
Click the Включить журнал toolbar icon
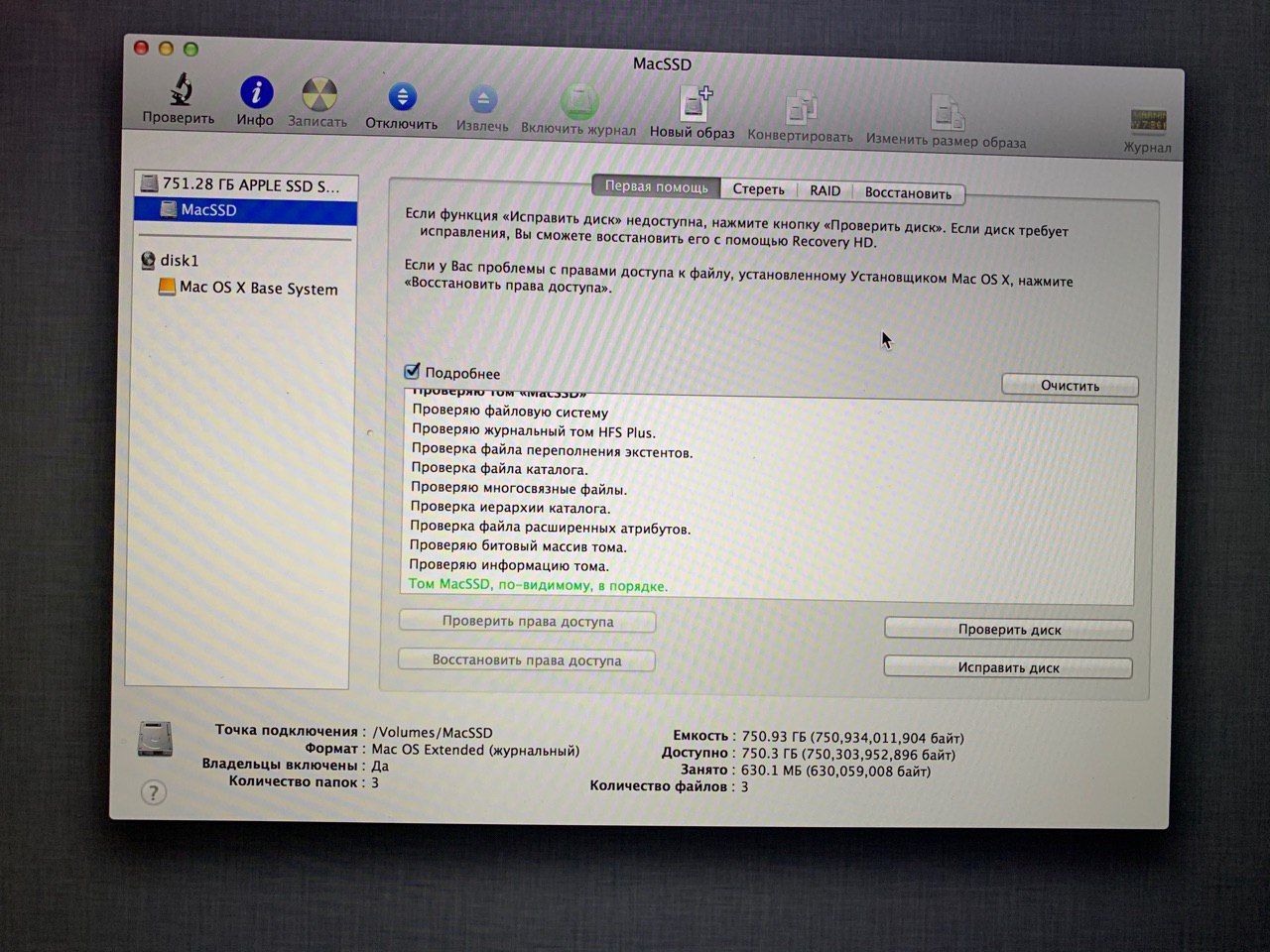pos(579,102)
